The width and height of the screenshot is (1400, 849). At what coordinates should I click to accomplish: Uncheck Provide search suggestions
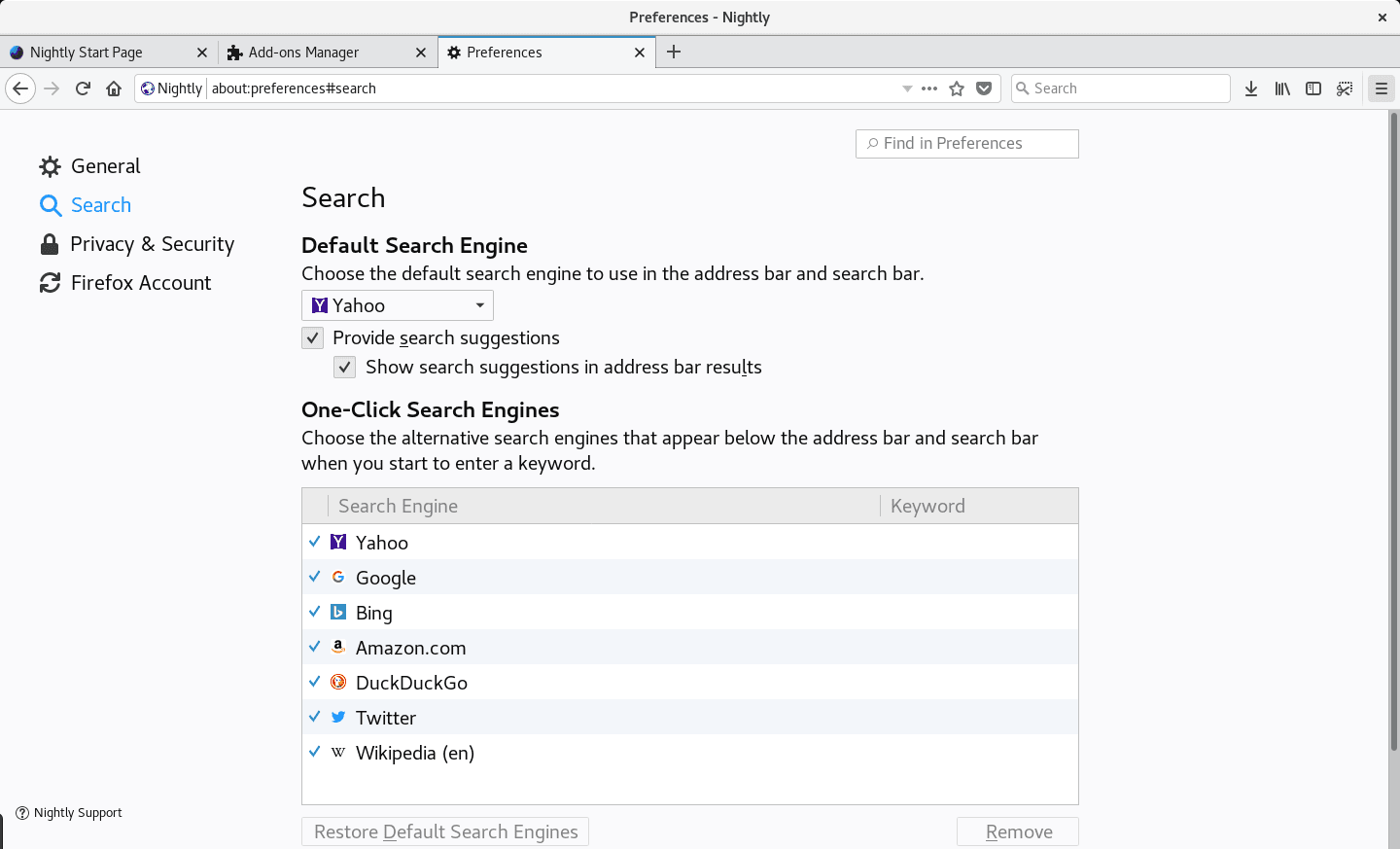pyautogui.click(x=313, y=338)
